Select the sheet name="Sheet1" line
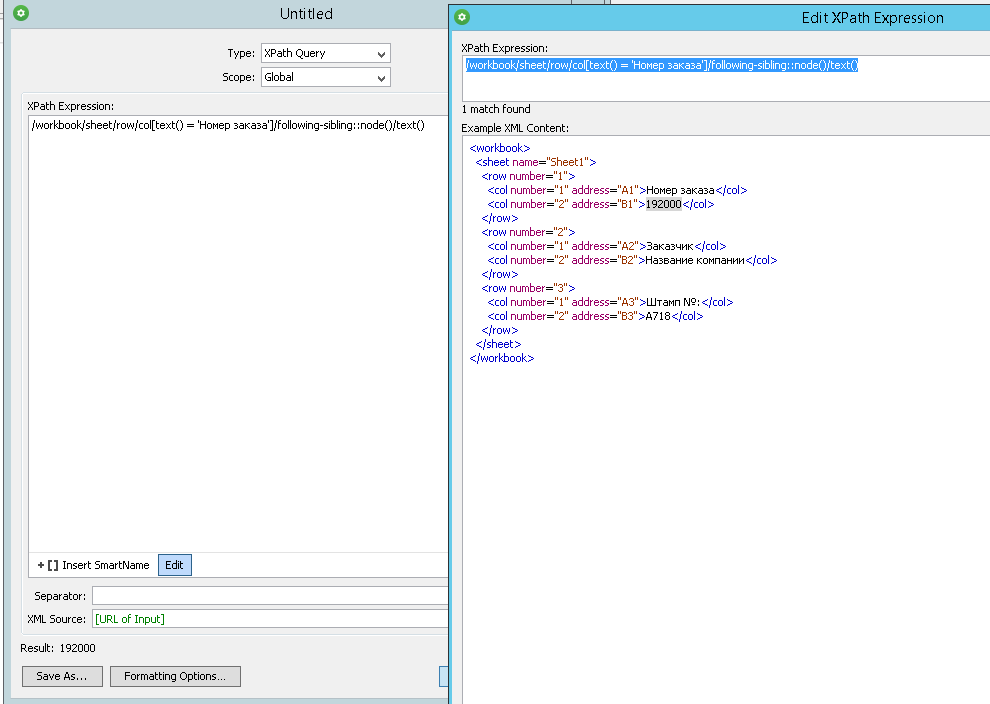Screen dimensions: 990x704 (x=536, y=162)
